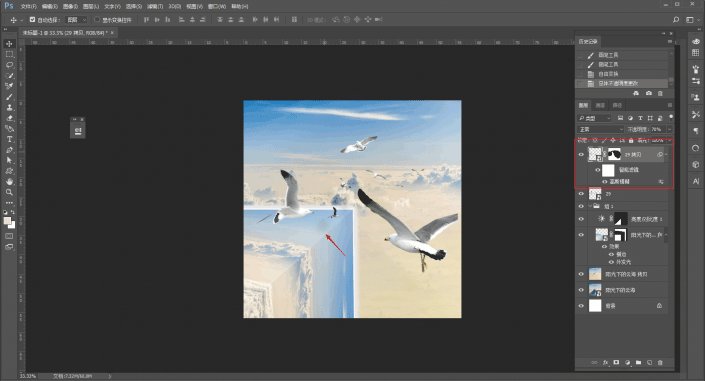Select the 自由变换 history state

[x=622, y=74]
